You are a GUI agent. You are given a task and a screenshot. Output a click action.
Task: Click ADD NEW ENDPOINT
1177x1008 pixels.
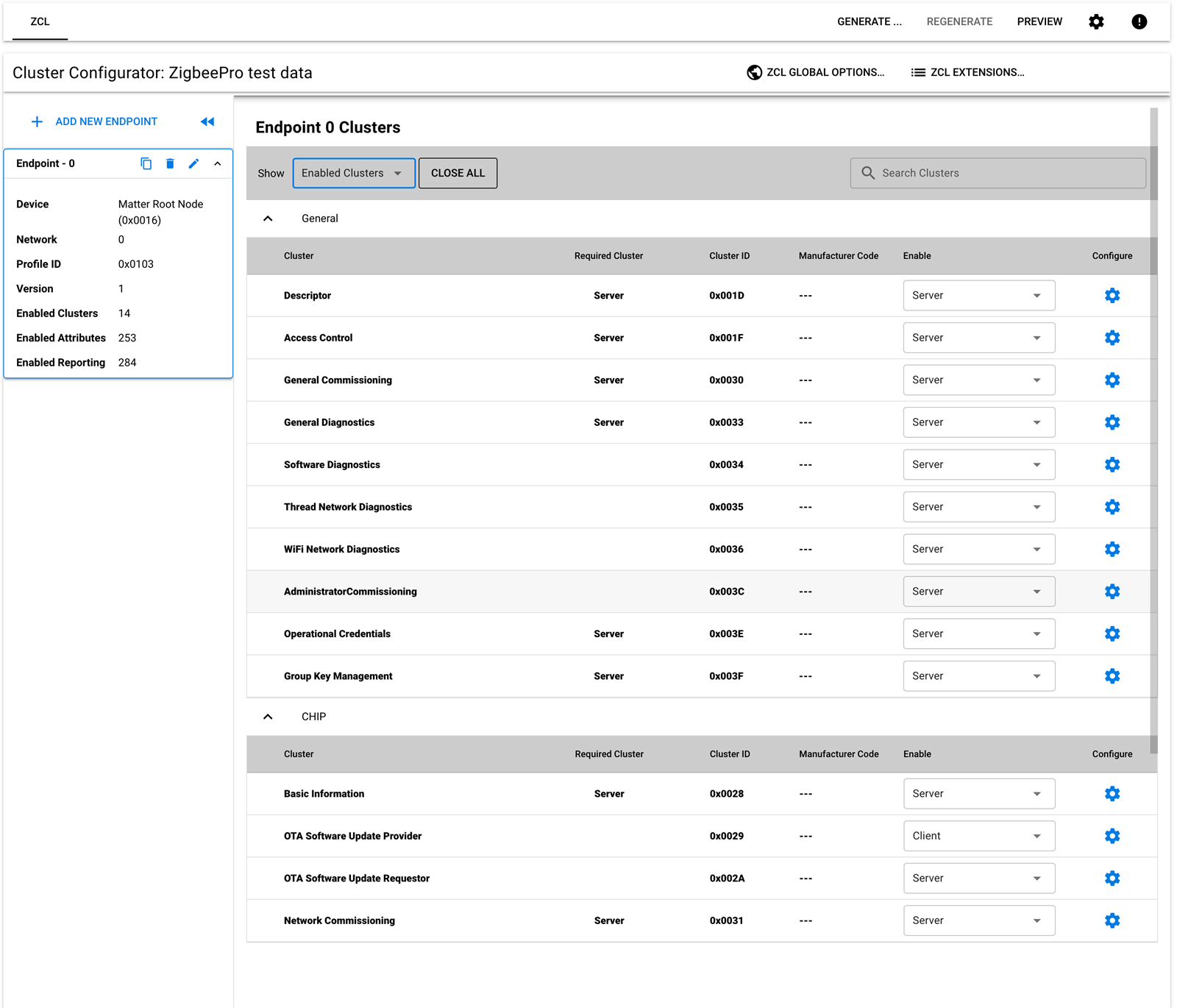(x=94, y=121)
